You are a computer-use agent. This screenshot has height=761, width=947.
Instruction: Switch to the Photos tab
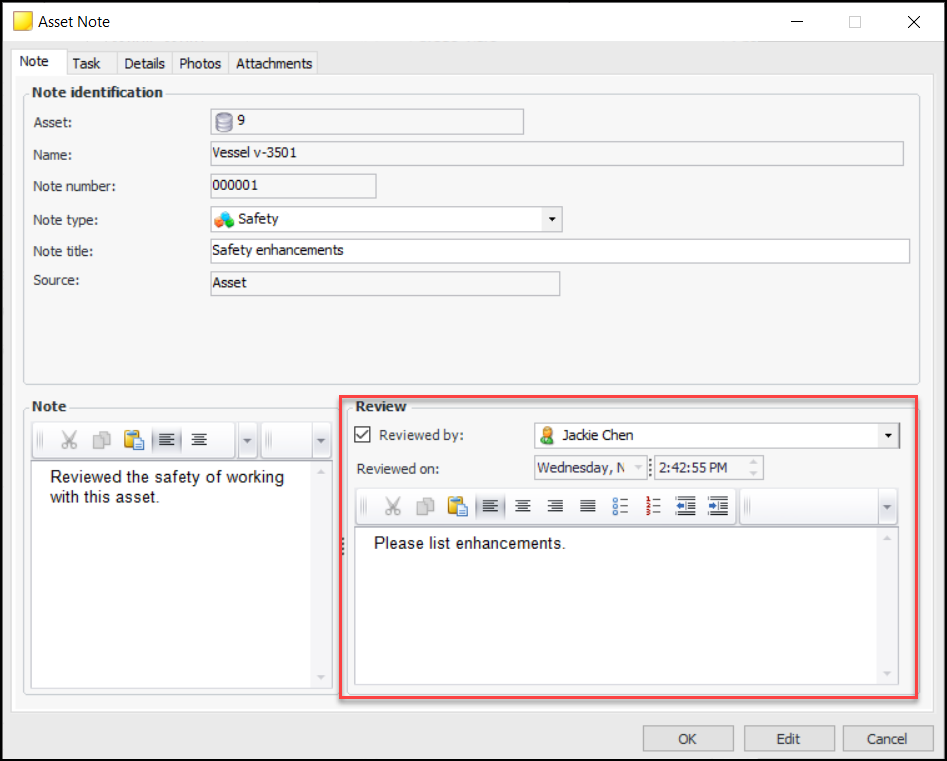tap(200, 63)
